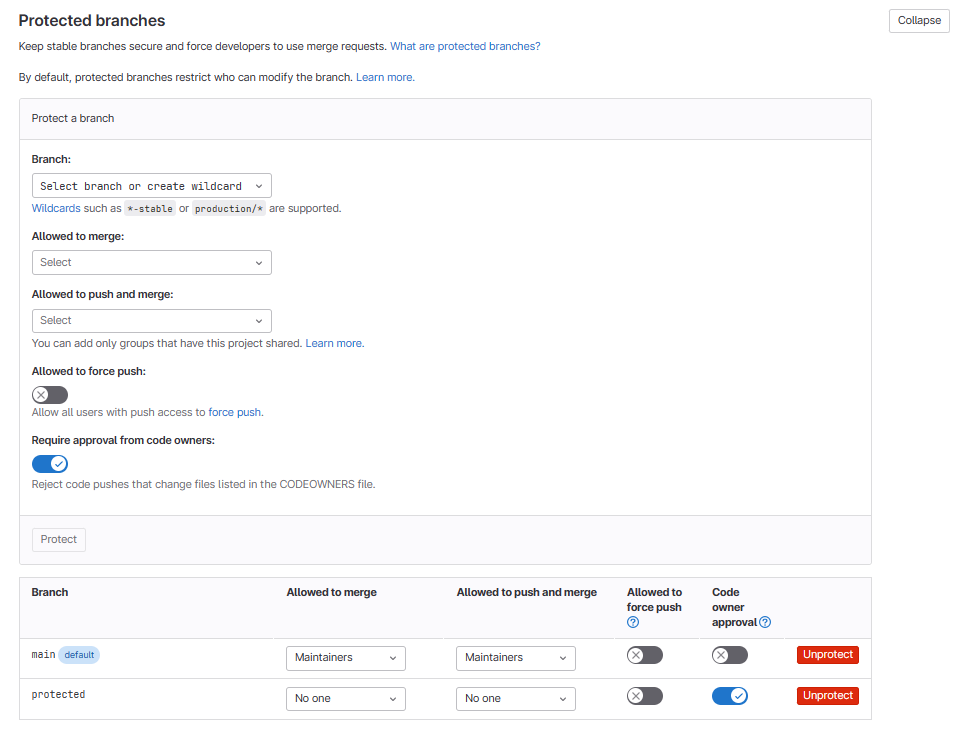Open the Allowed to push and merge Select dropdown

coord(151,321)
